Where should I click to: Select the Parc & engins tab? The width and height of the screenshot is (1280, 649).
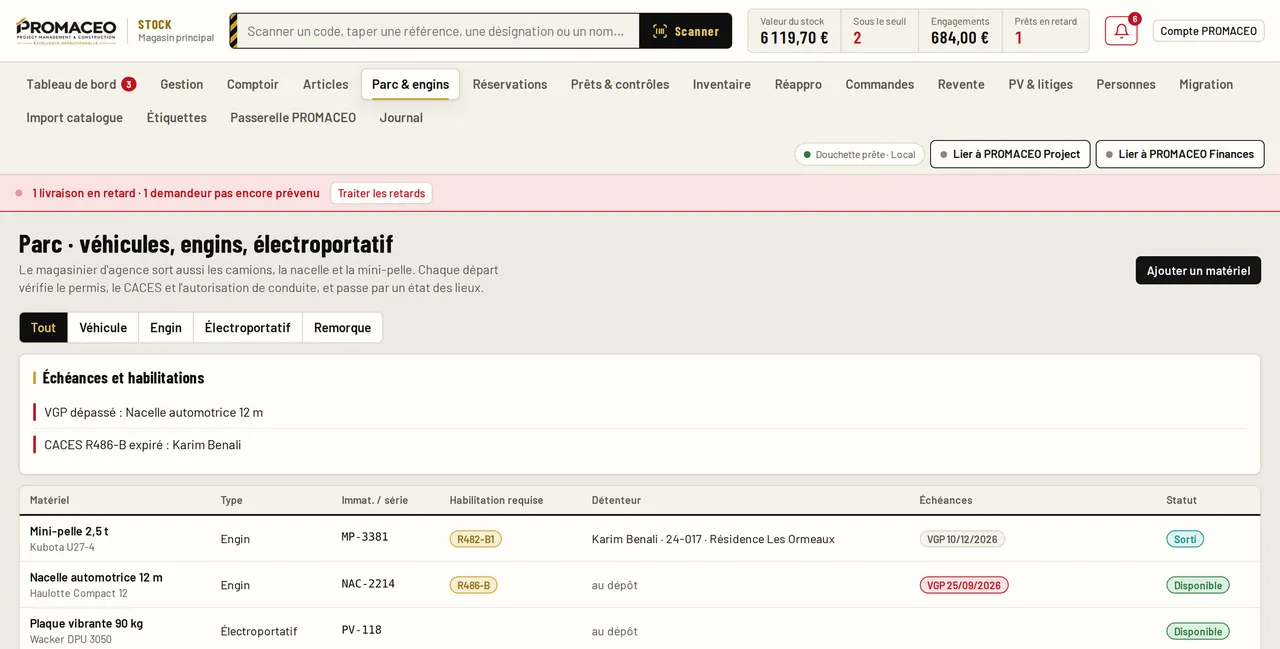coord(410,84)
